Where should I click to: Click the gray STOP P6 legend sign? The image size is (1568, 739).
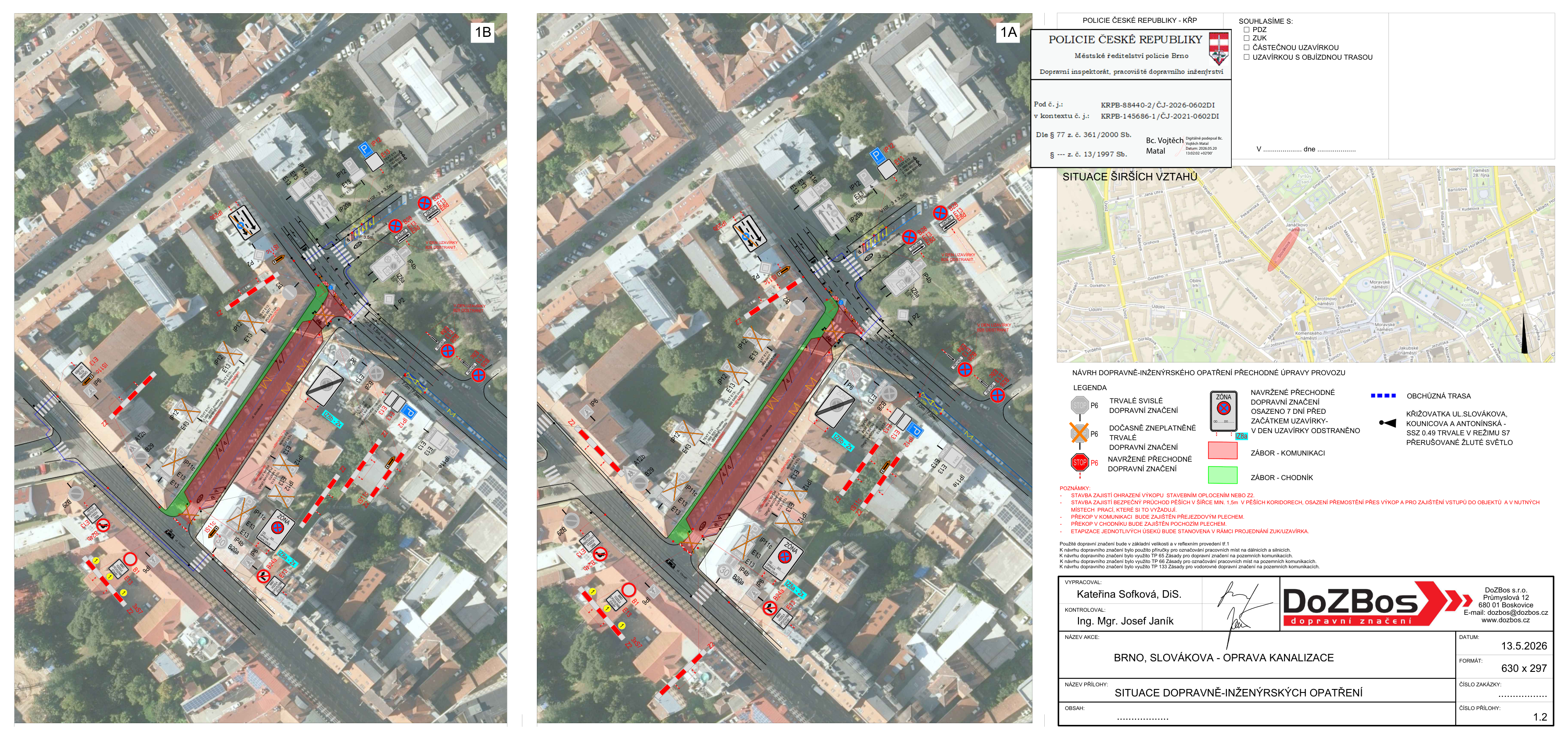(1079, 405)
